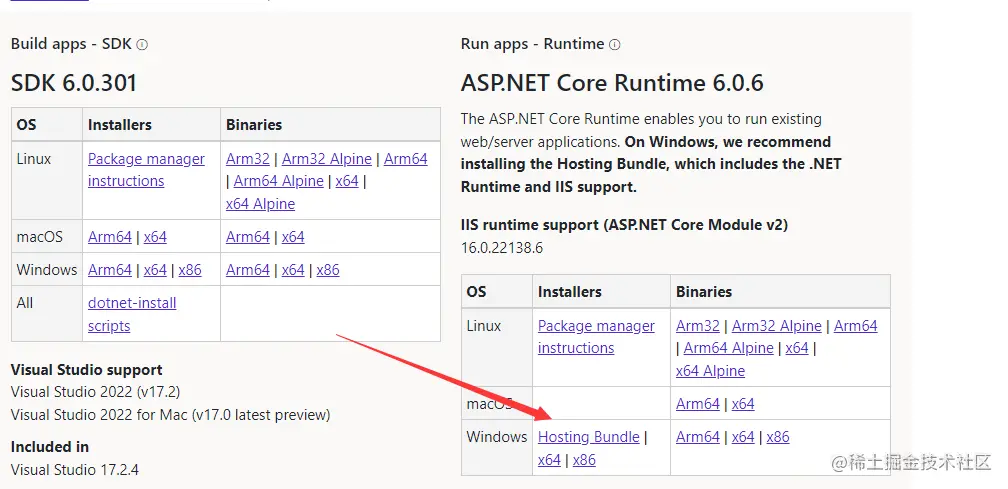This screenshot has height=489, width=1008.
Task: Download SDK macOS x64 binary
Action: [293, 237]
